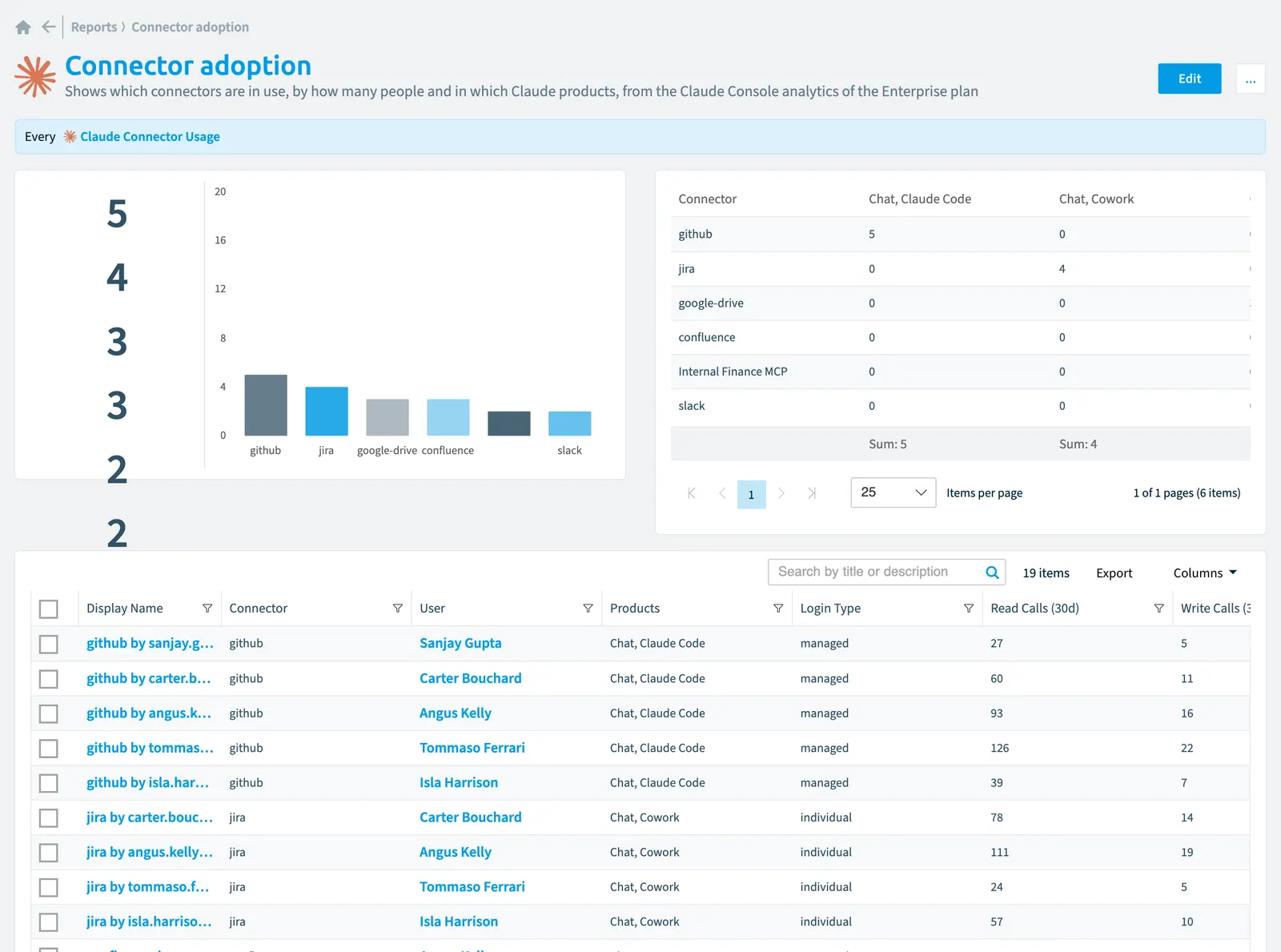
Task: Click the back arrow icon
Action: pos(49,27)
